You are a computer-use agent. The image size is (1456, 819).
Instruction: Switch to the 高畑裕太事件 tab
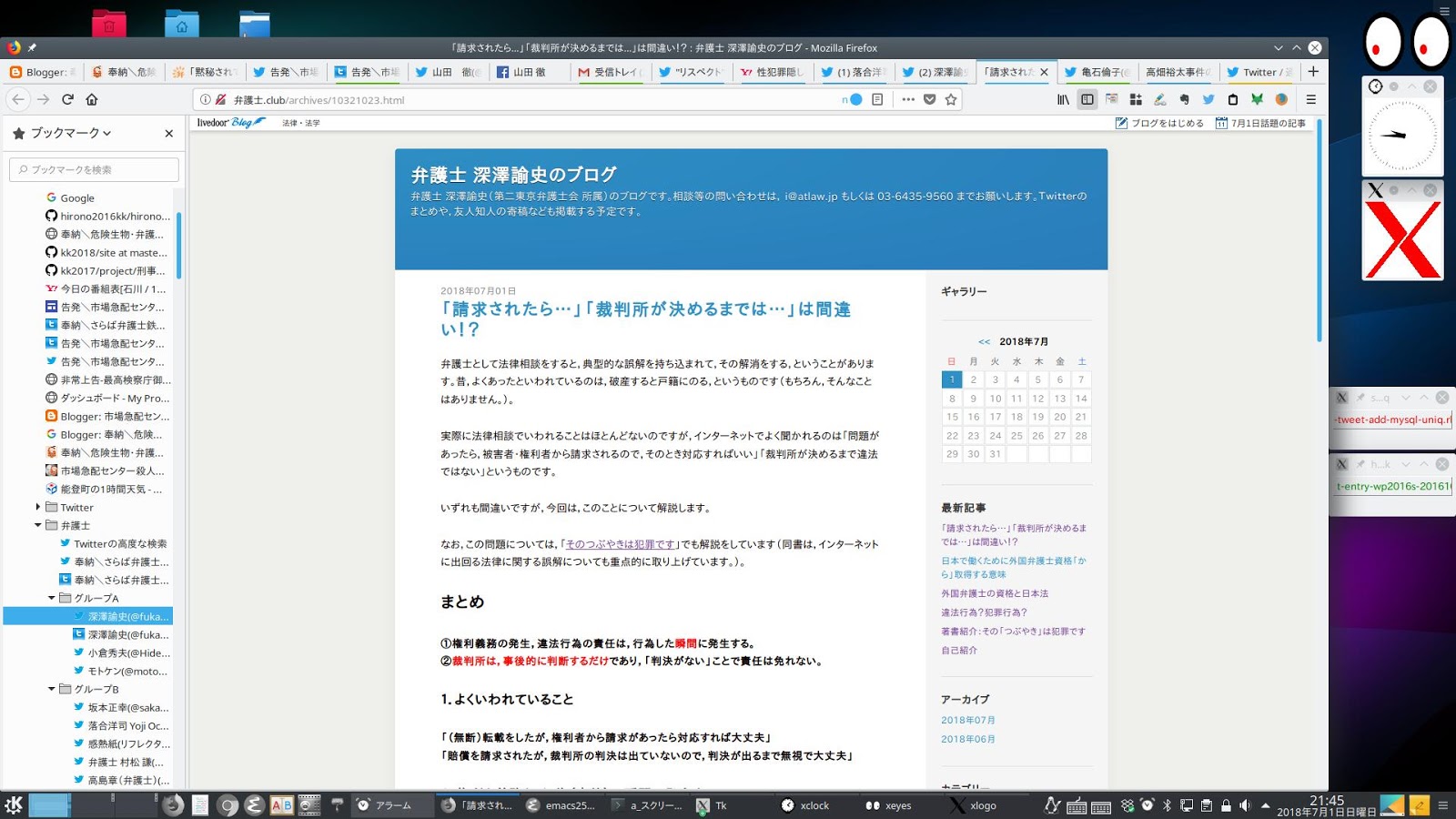pyautogui.click(x=1178, y=72)
